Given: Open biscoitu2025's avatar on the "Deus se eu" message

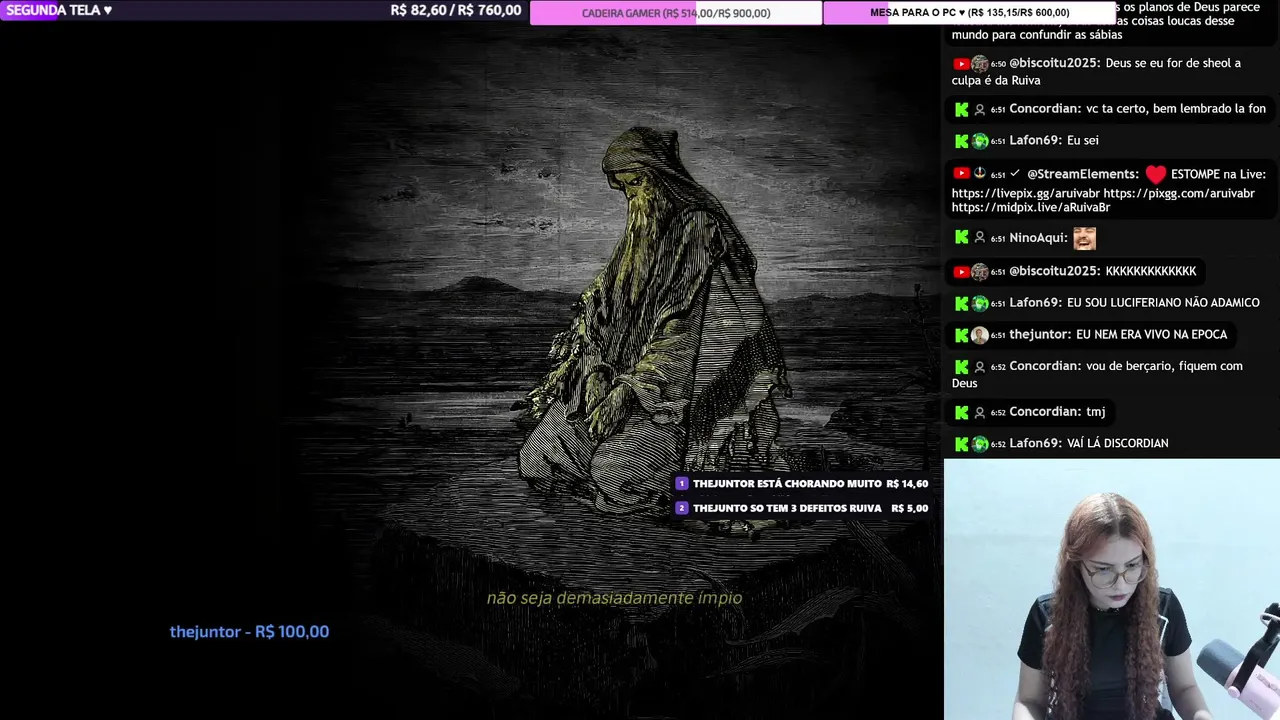Looking at the screenshot, I should coord(980,63).
